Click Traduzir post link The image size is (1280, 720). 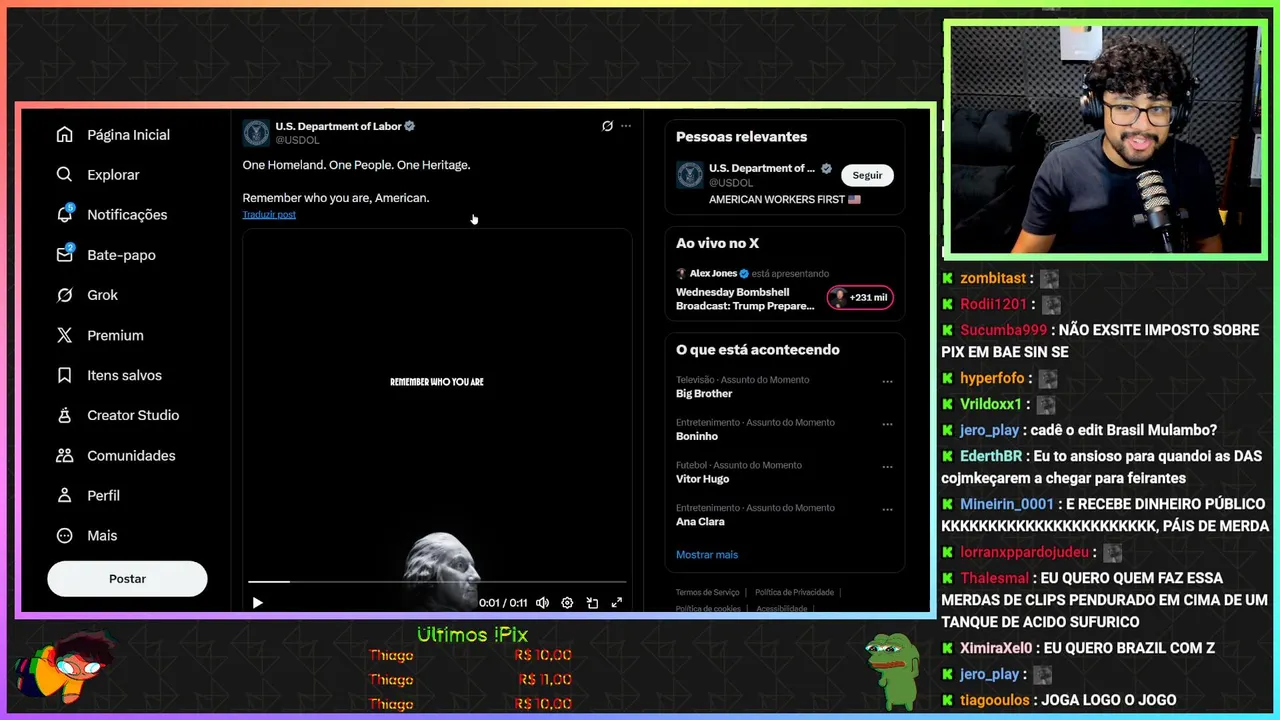tap(269, 214)
